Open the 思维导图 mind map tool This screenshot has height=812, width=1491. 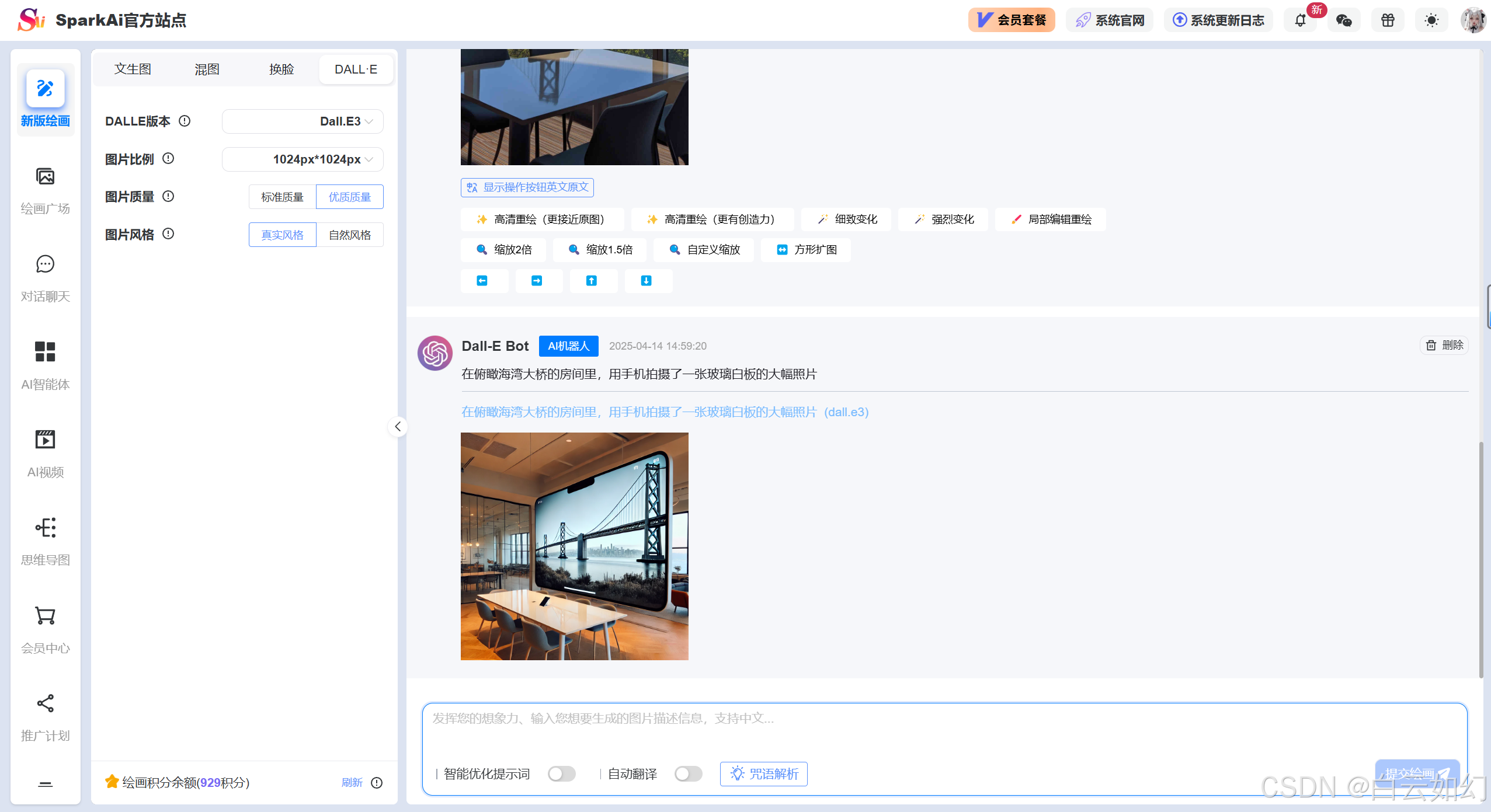(x=45, y=528)
